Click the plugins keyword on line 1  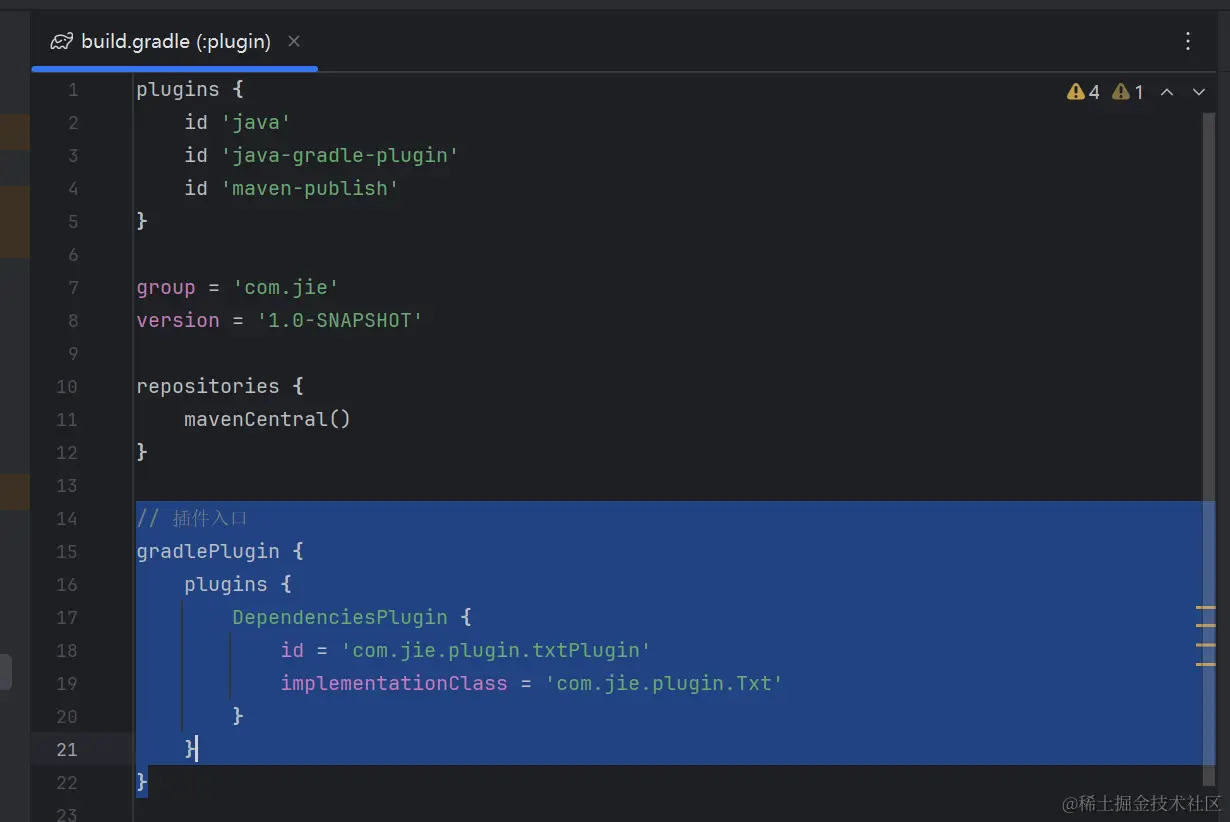[x=178, y=89]
